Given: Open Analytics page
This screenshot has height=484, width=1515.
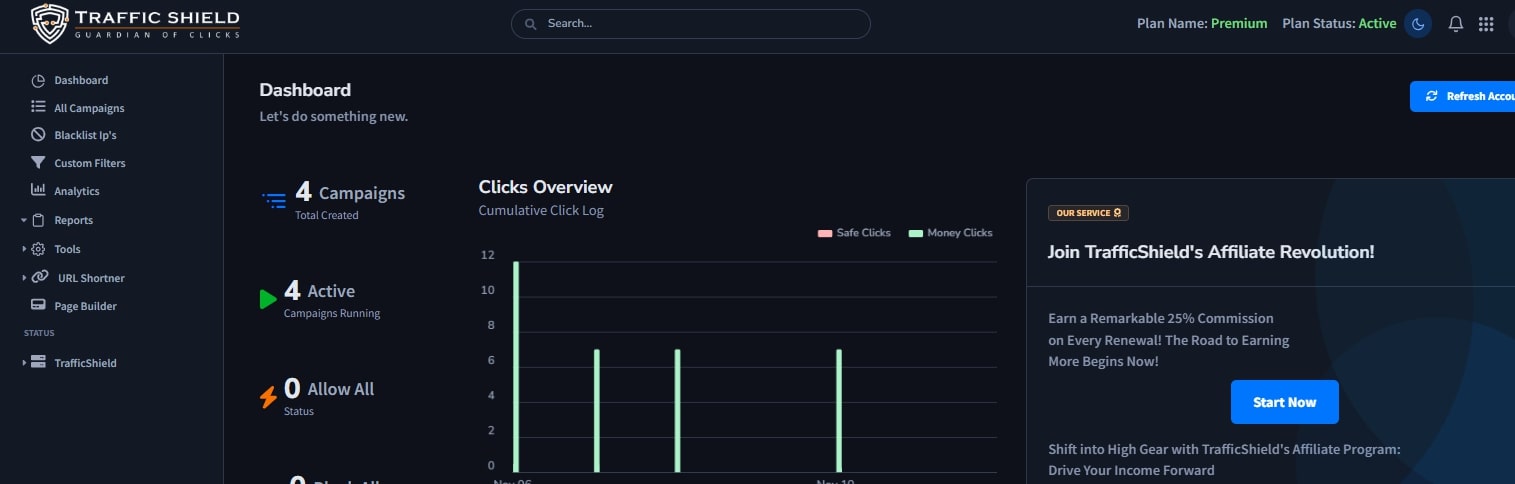Looking at the screenshot, I should [77, 191].
